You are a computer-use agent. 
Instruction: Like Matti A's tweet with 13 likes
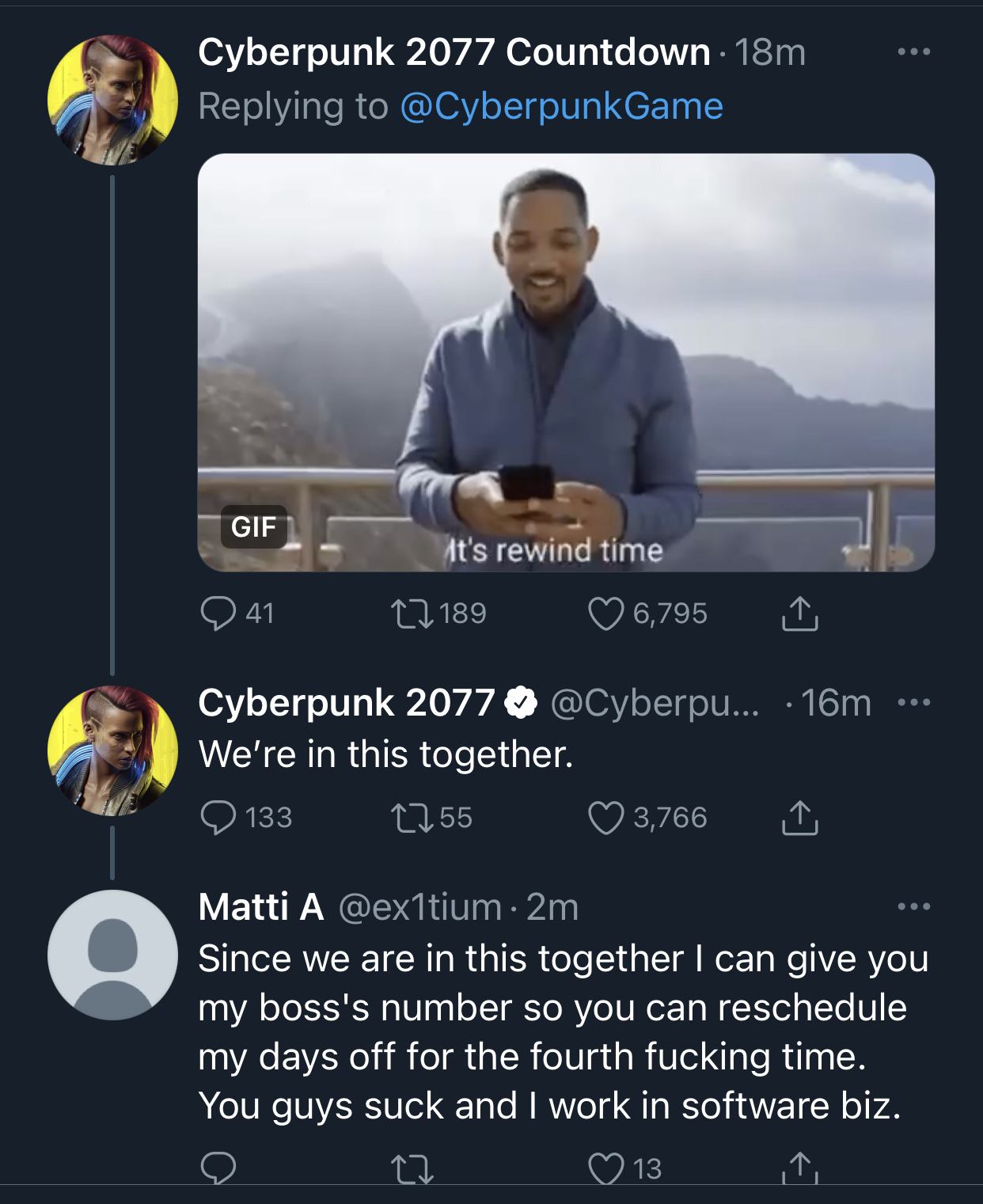pos(606,1168)
